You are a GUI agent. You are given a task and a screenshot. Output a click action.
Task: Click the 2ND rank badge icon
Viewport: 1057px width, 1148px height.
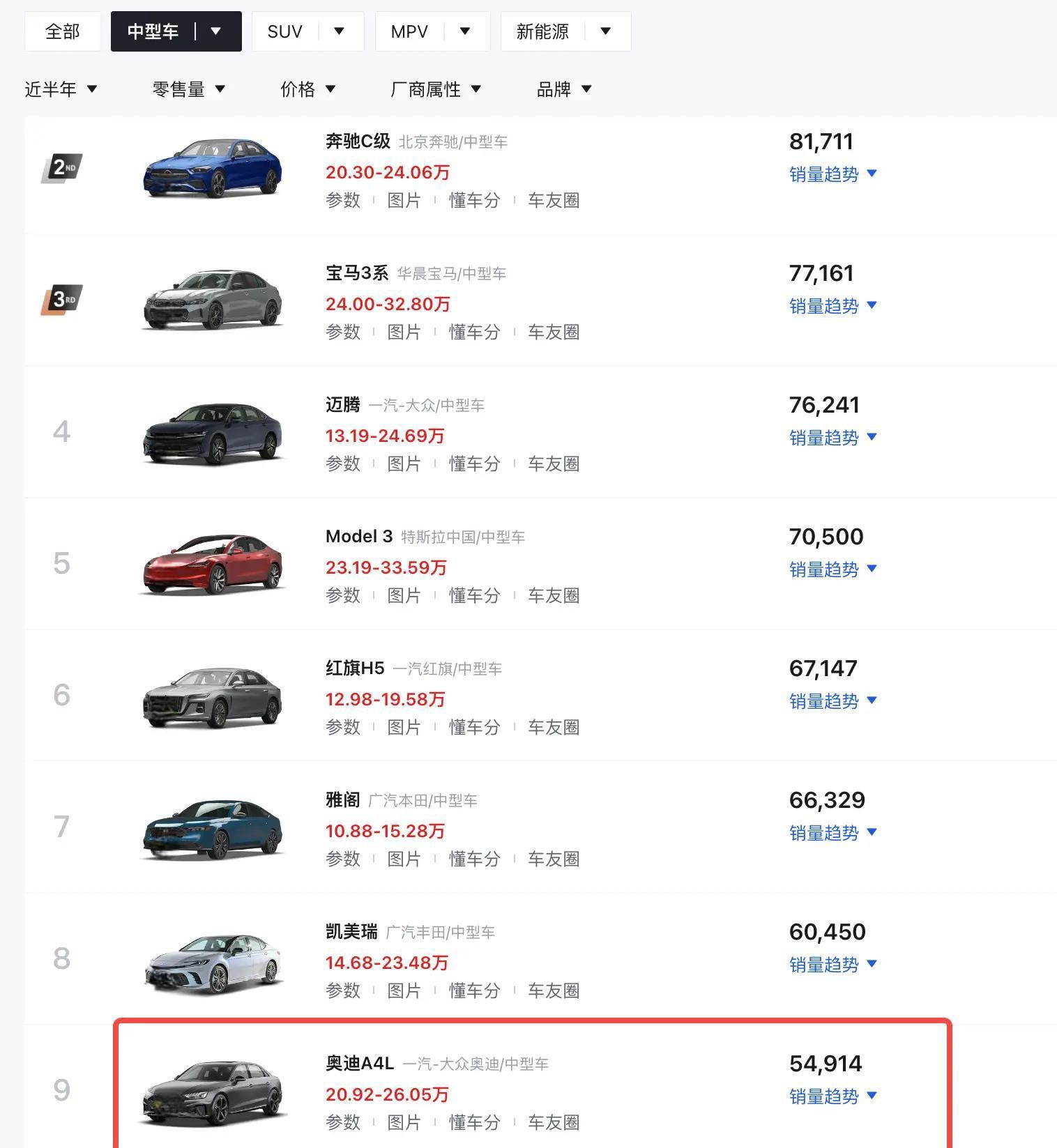62,168
